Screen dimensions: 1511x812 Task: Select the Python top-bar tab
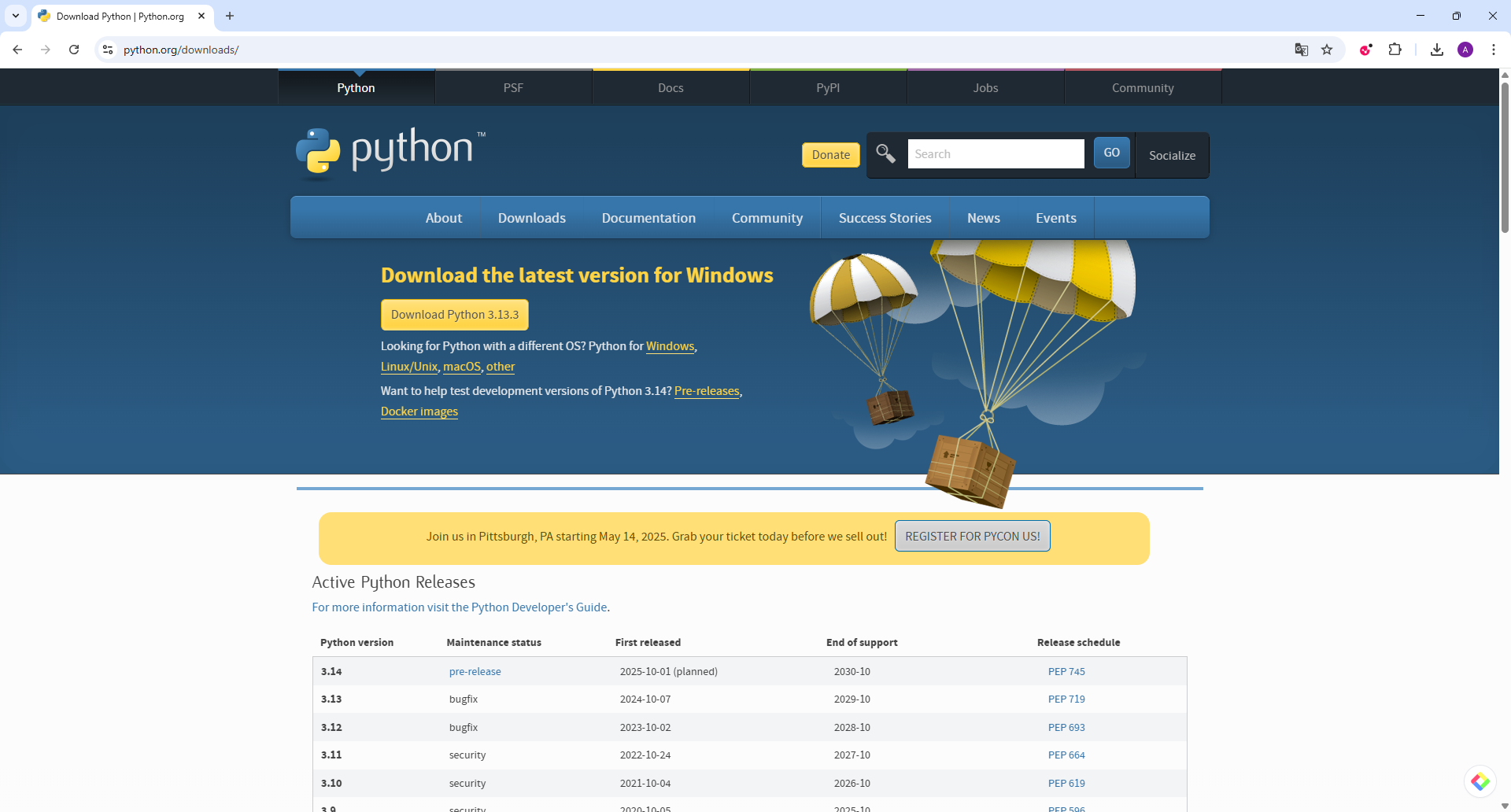tap(356, 87)
